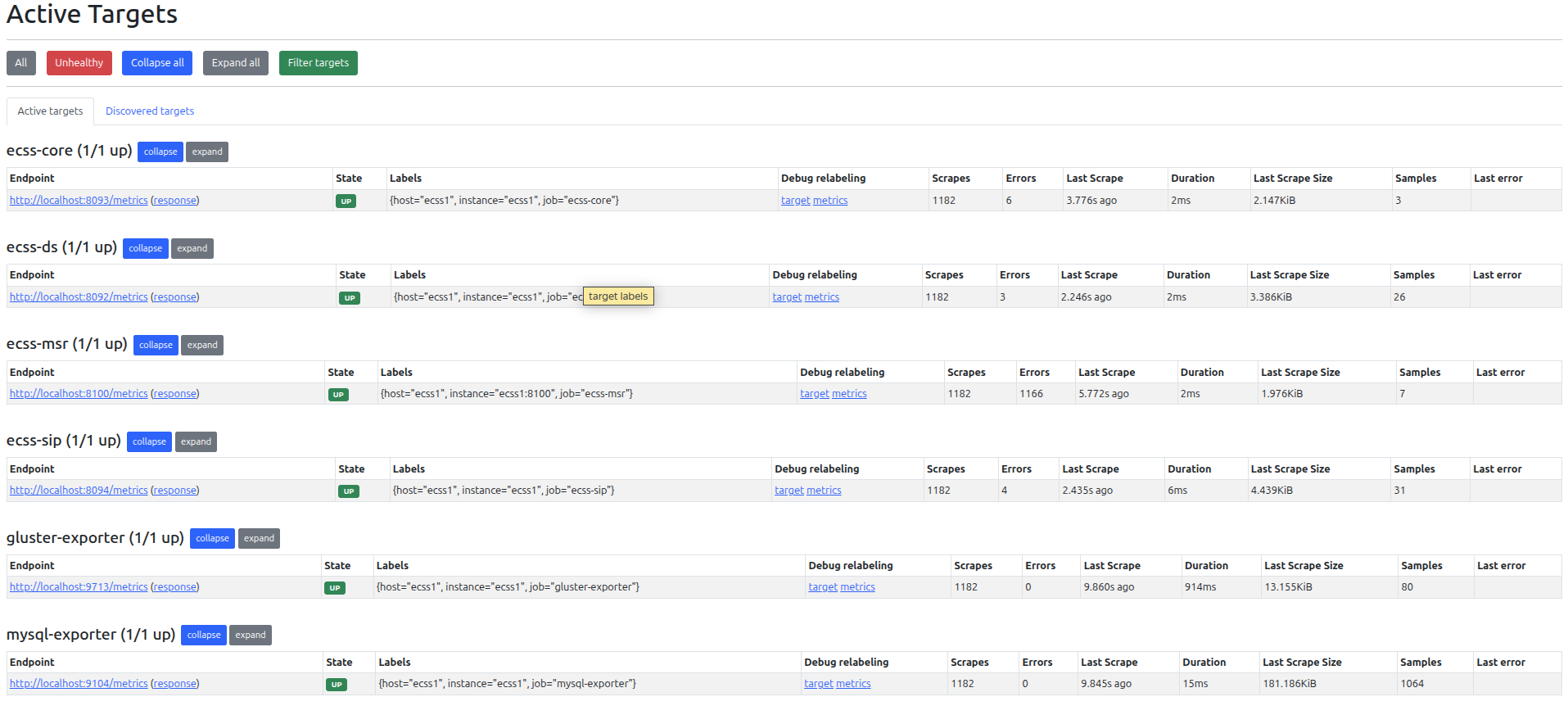The image size is (1568, 724).
Task: Switch to the Discovered targets tab
Action: coord(150,111)
